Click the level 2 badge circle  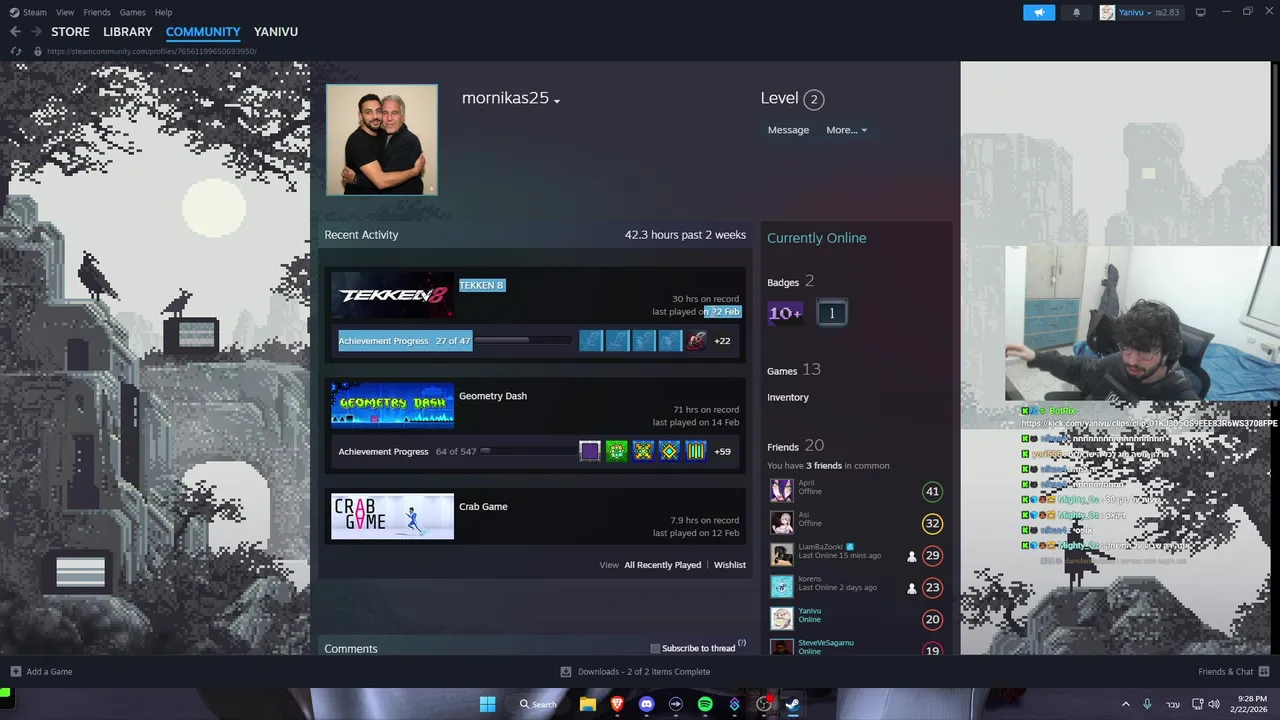click(x=814, y=100)
